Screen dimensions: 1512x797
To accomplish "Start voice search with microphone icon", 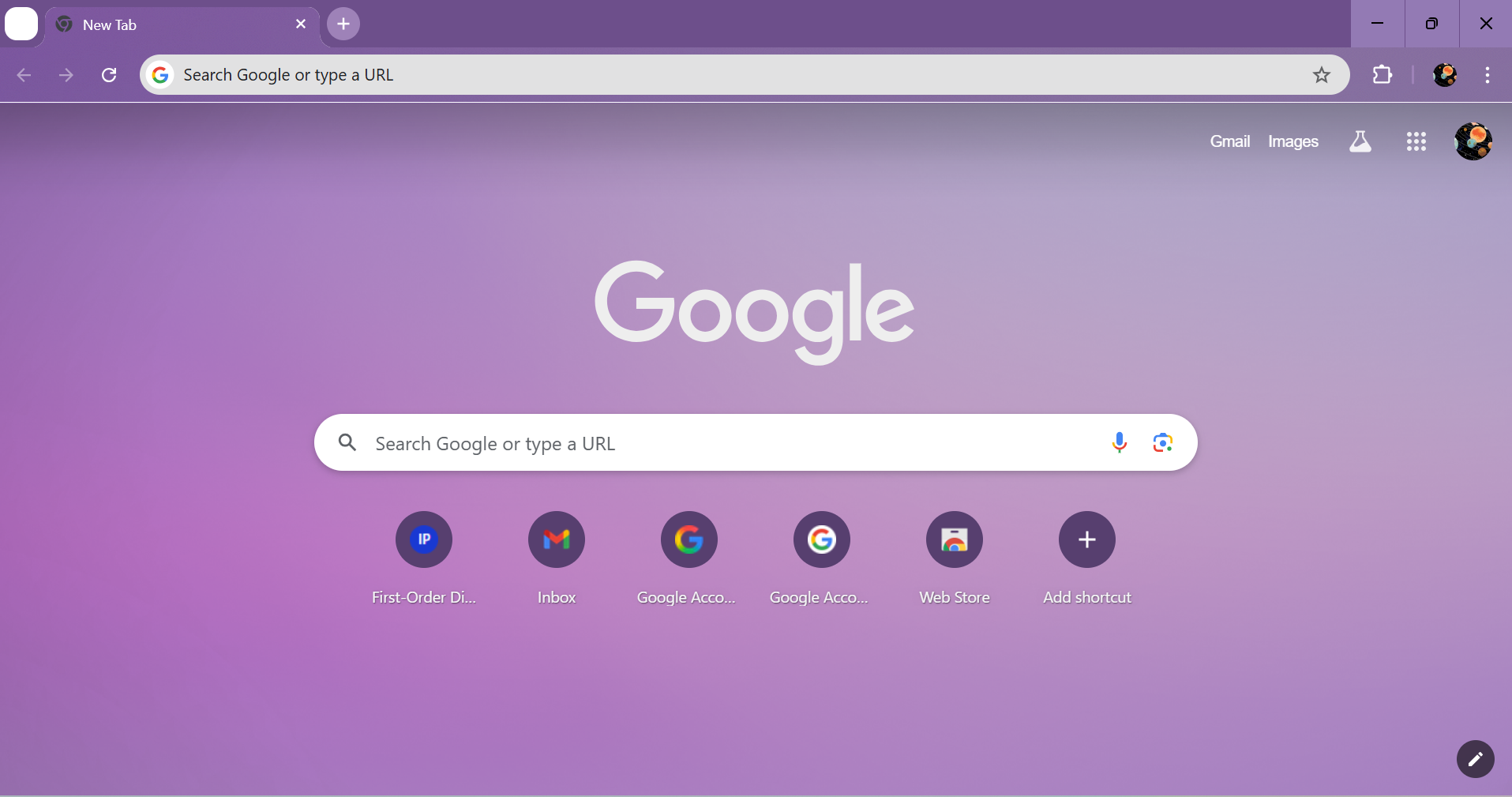I will (x=1120, y=442).
